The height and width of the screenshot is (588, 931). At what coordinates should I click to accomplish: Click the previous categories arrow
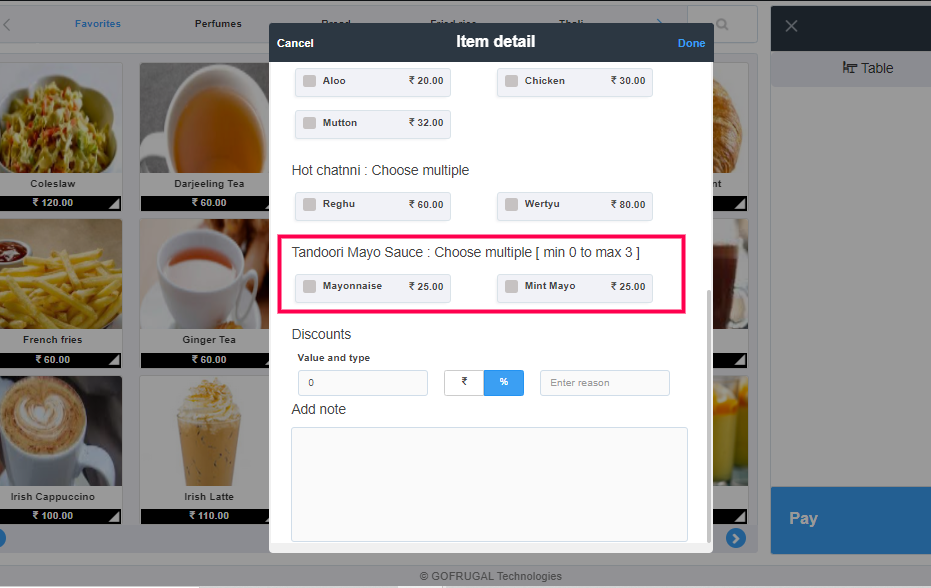click(x=7, y=24)
